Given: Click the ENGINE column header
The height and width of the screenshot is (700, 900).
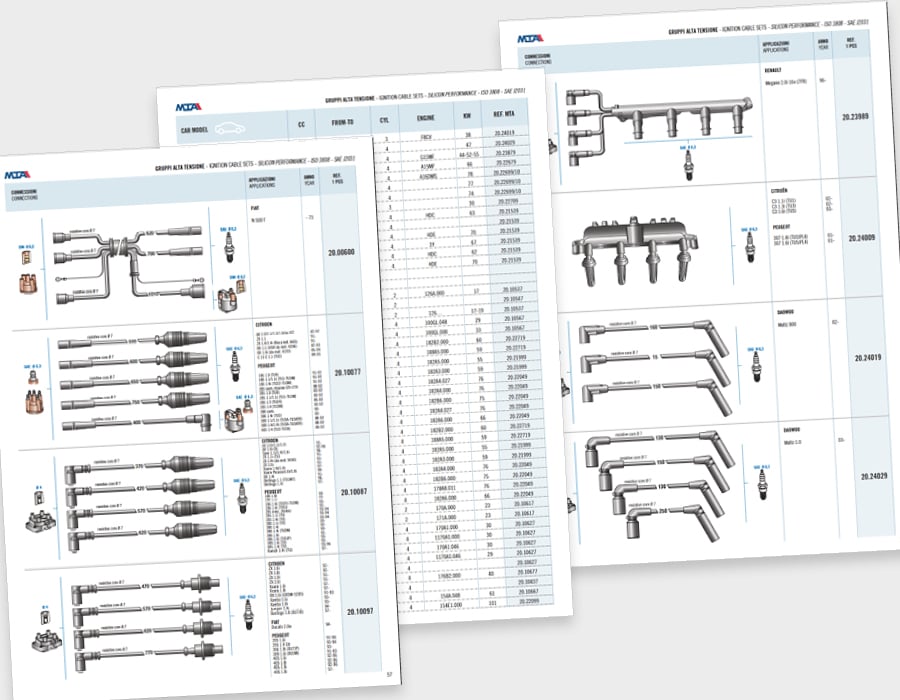Looking at the screenshot, I should [425, 118].
